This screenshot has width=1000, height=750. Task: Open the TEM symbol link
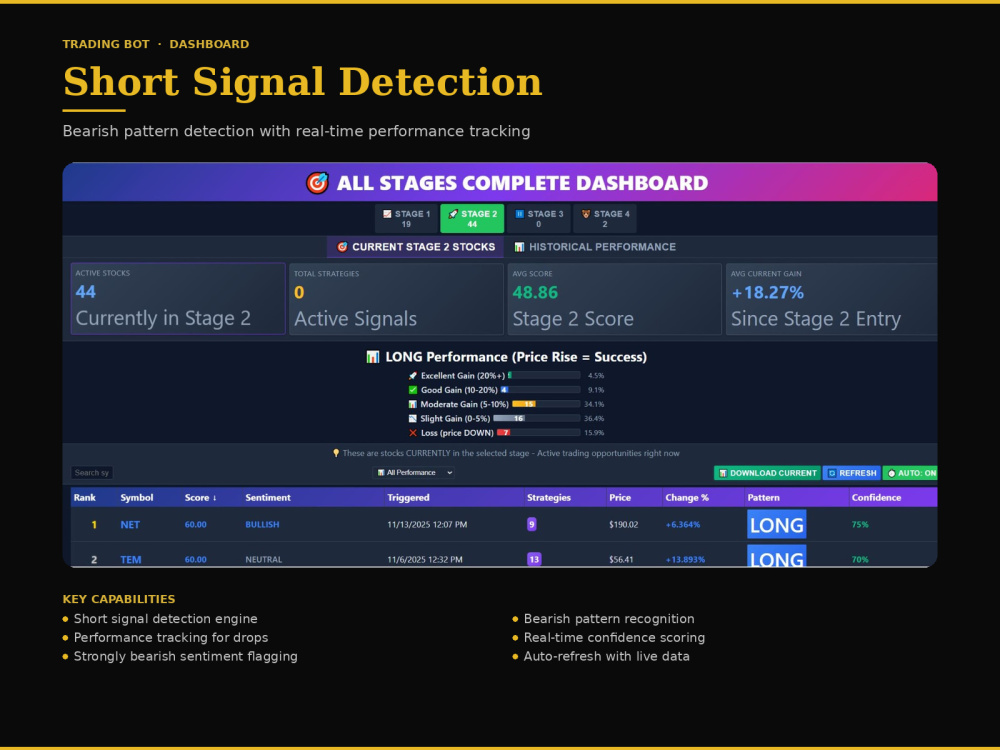[131, 560]
